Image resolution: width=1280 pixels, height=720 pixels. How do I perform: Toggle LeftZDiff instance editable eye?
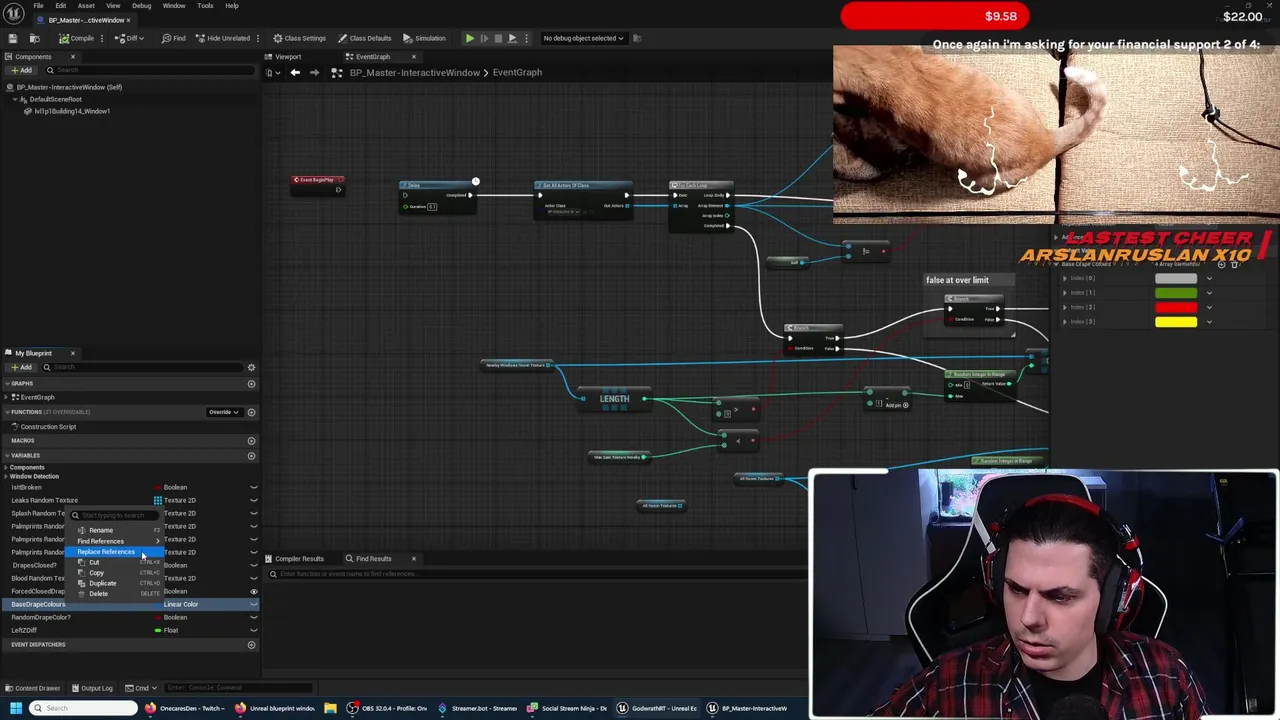(x=253, y=630)
